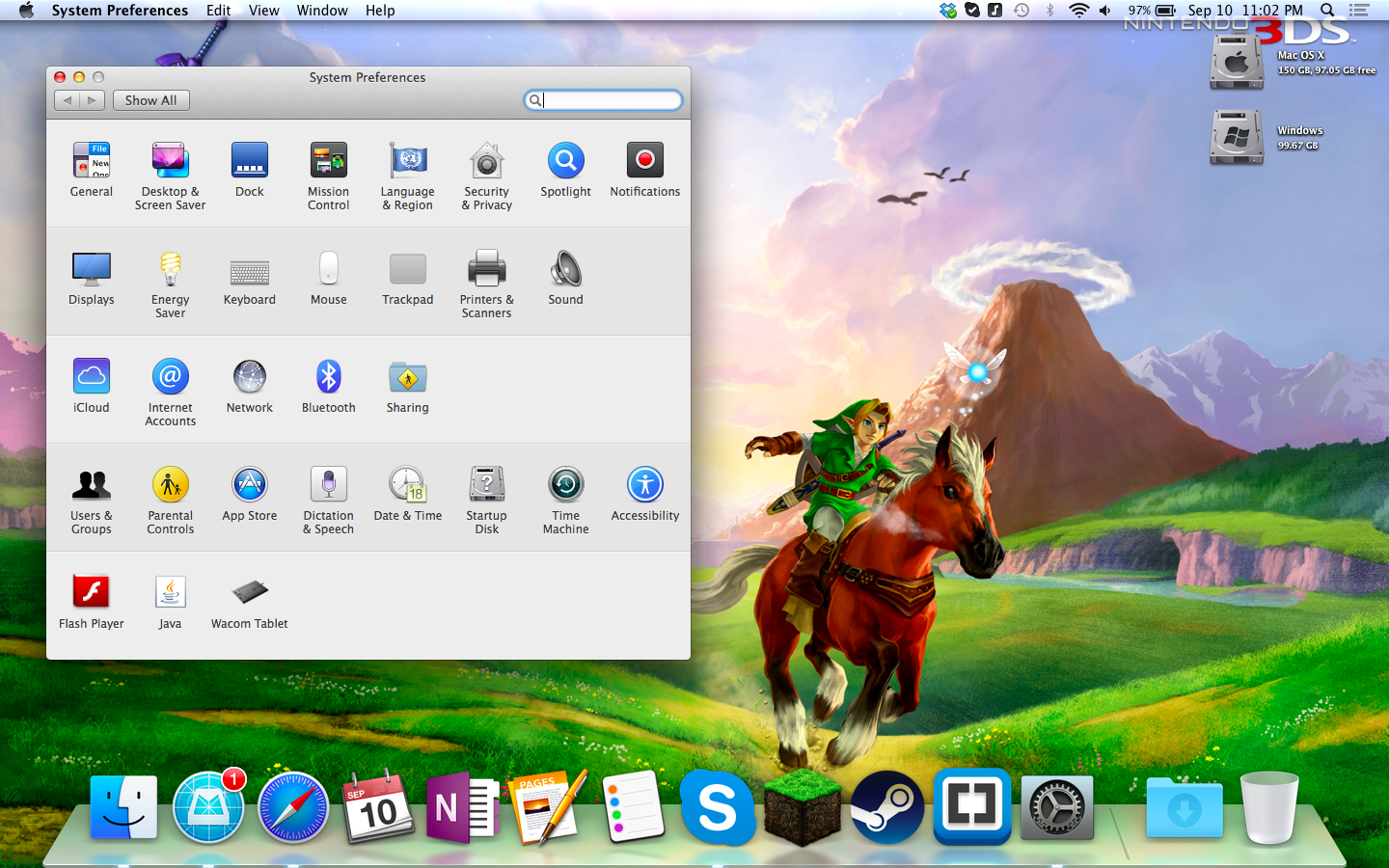Open Language & Region preferences
1389x868 pixels.
coord(408,176)
